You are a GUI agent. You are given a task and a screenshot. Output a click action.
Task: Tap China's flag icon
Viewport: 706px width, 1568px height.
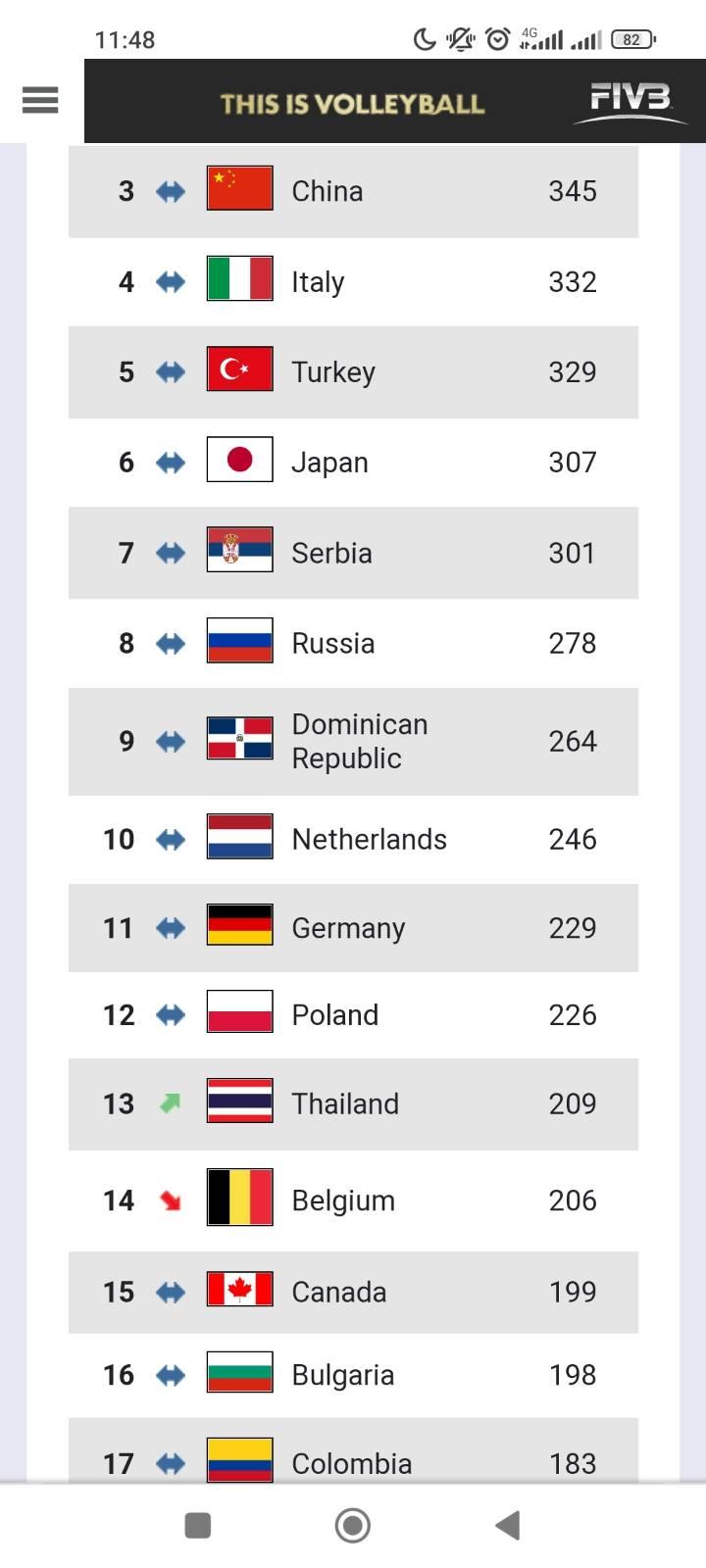[x=239, y=188]
